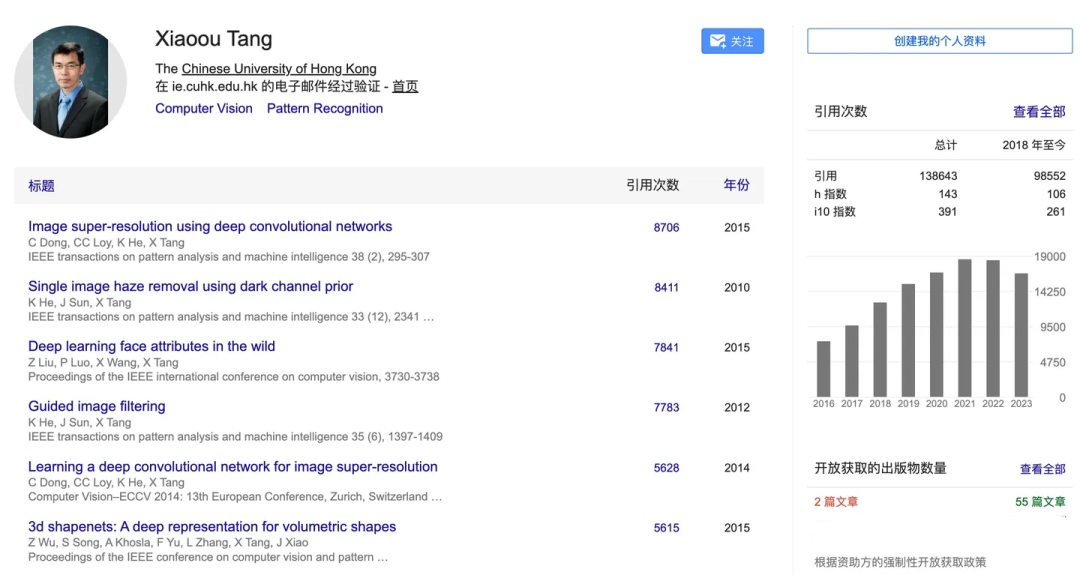Open 'Deep learning face attributes in the wild'

point(152,346)
